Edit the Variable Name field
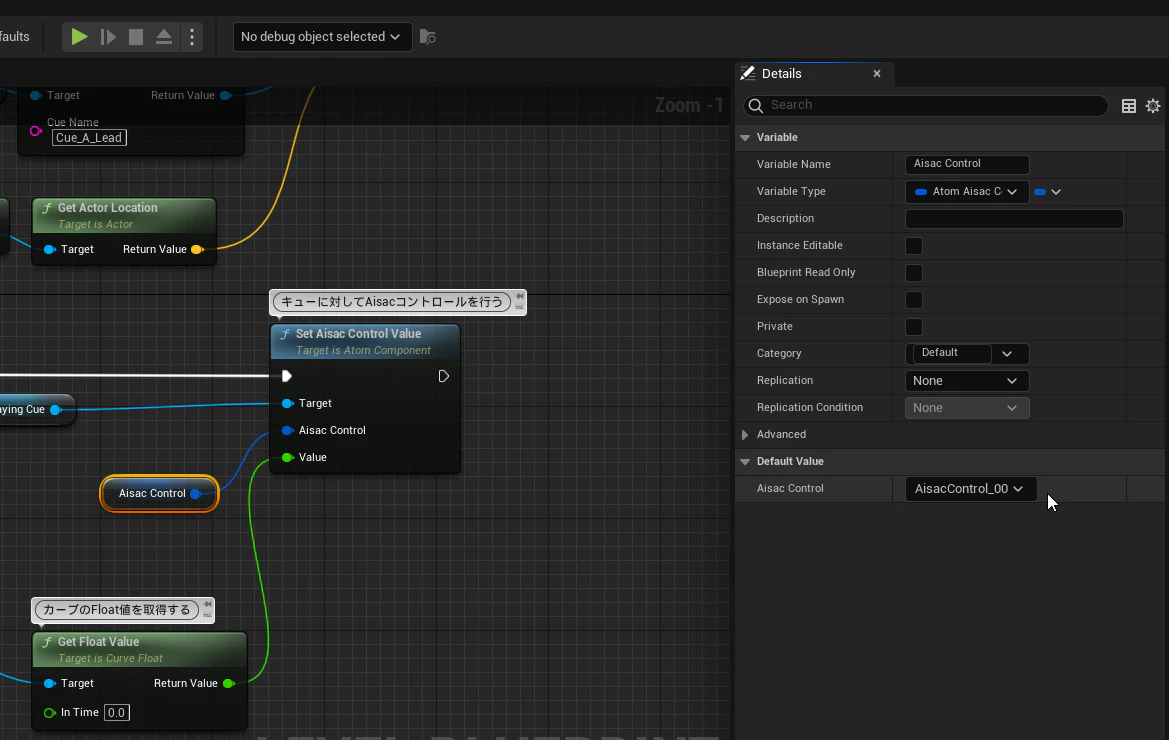Viewport: 1169px width, 740px height. point(967,164)
